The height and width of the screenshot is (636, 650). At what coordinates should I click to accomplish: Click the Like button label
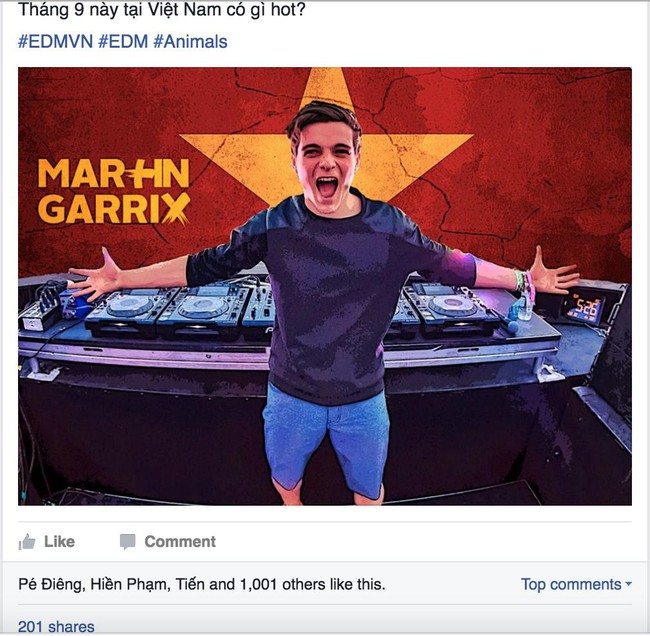click(59, 541)
